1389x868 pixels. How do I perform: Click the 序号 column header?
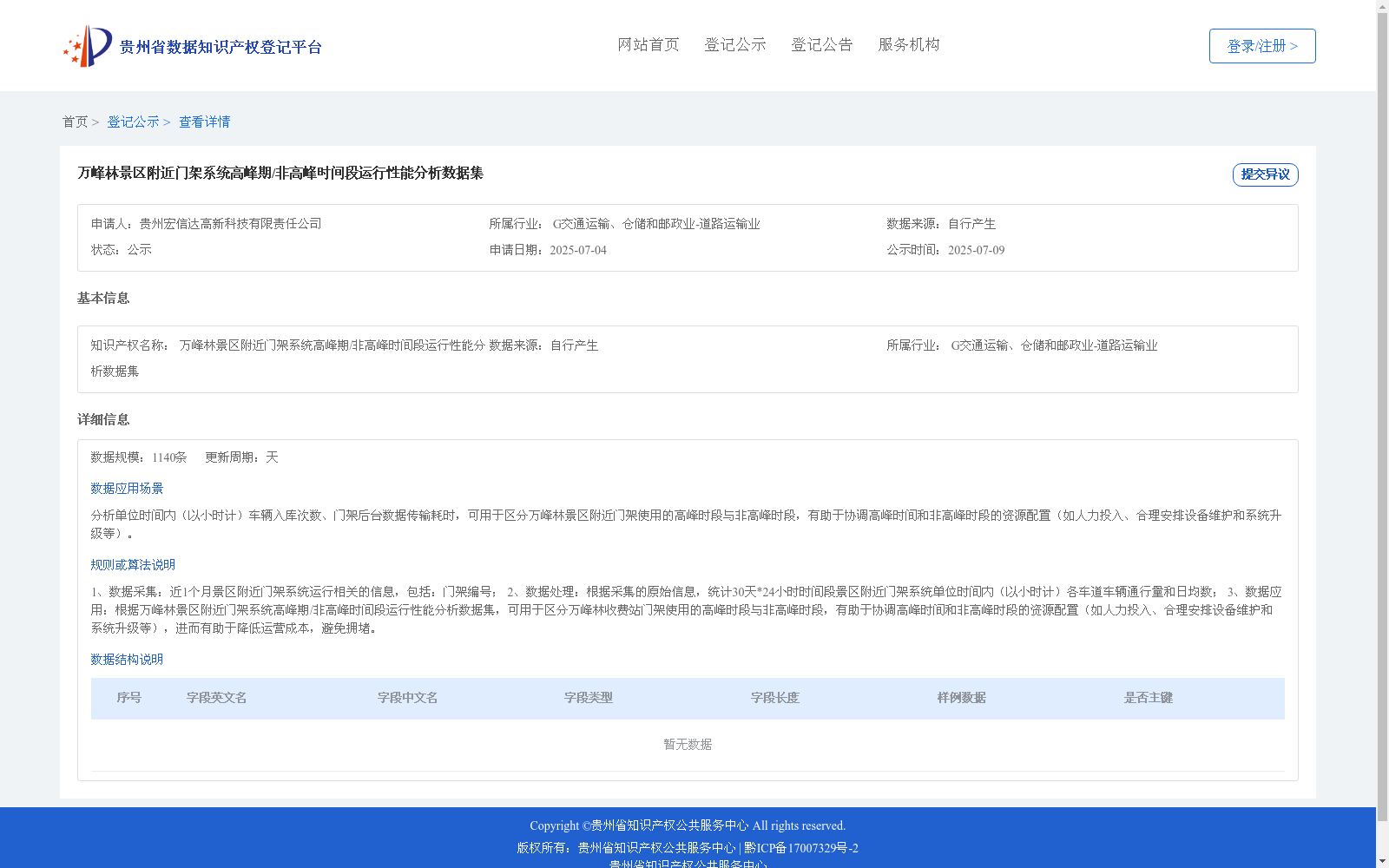(129, 698)
